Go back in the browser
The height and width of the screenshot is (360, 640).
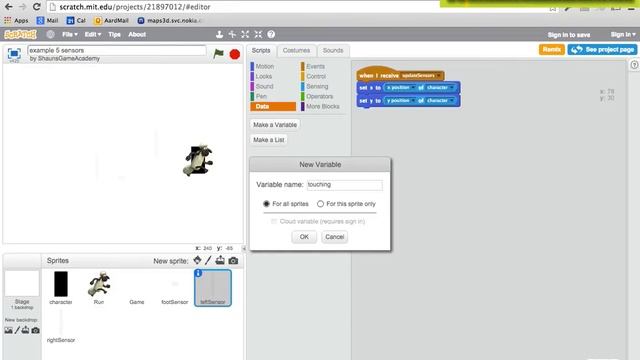pos(9,7)
